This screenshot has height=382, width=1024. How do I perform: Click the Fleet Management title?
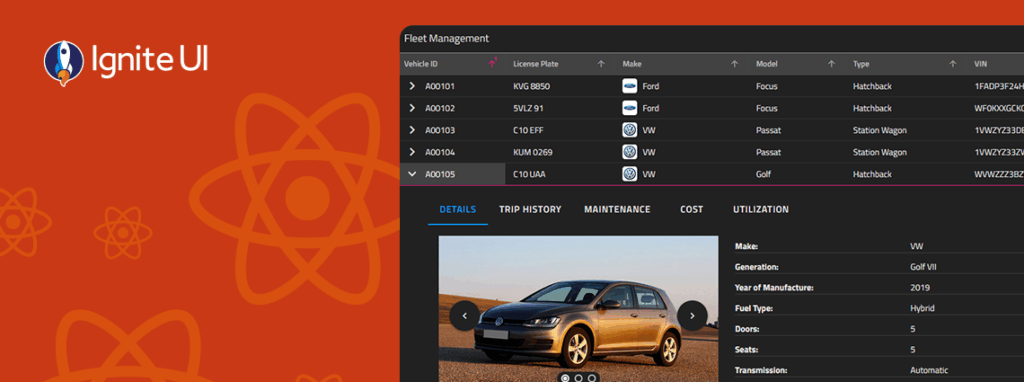[447, 39]
